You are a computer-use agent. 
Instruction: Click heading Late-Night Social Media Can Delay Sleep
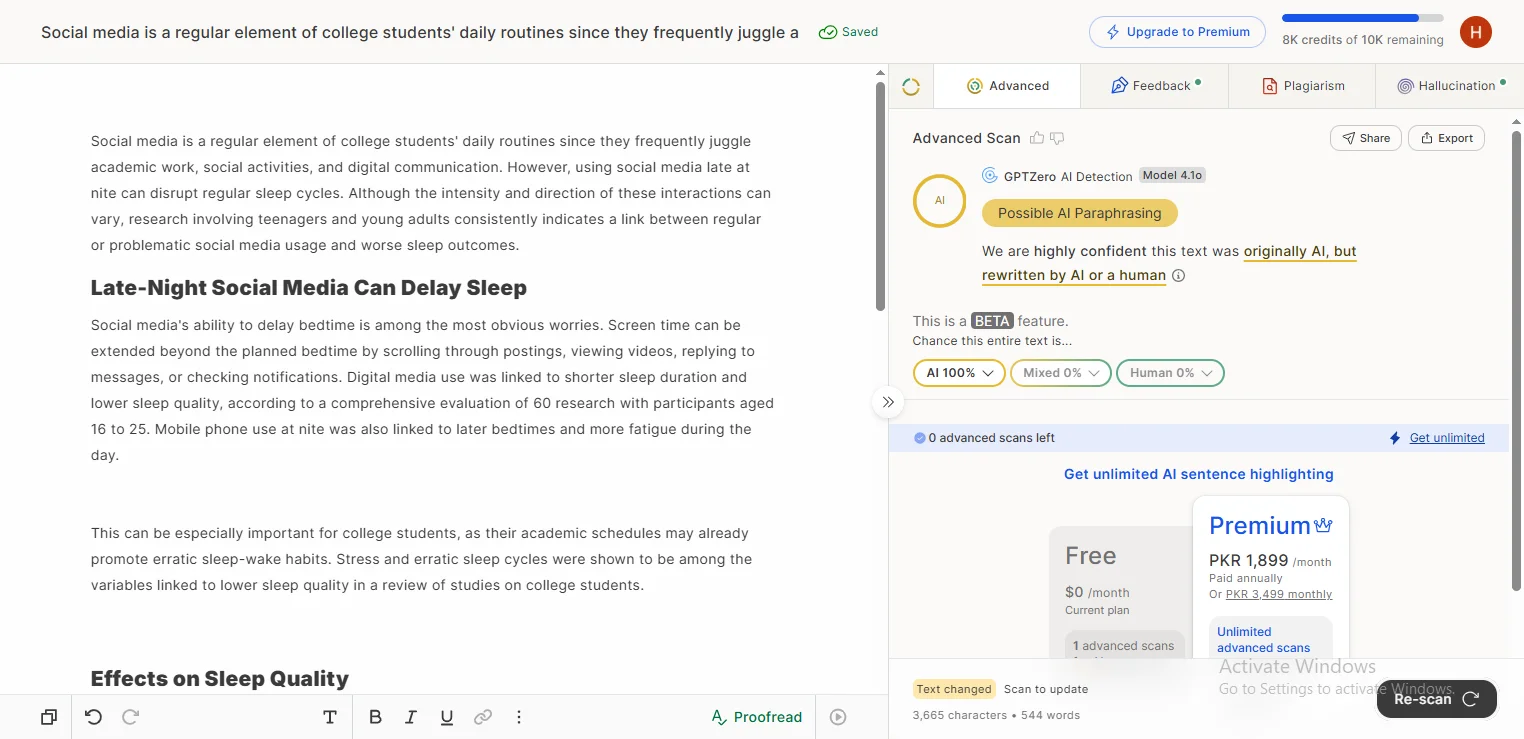[309, 288]
